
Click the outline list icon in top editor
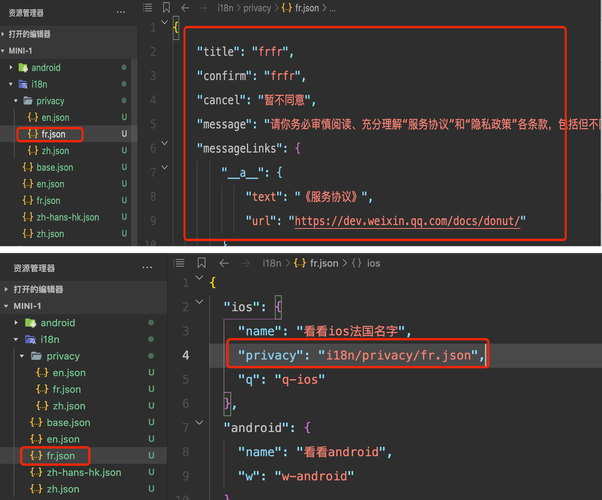[147, 8]
